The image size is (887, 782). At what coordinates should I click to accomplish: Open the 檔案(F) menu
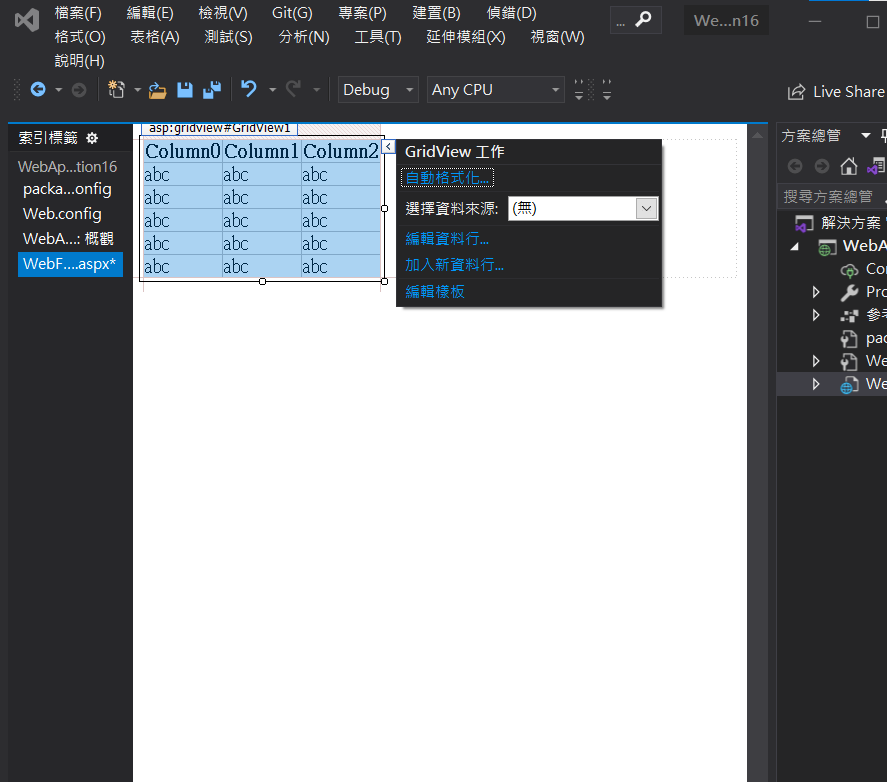point(78,13)
